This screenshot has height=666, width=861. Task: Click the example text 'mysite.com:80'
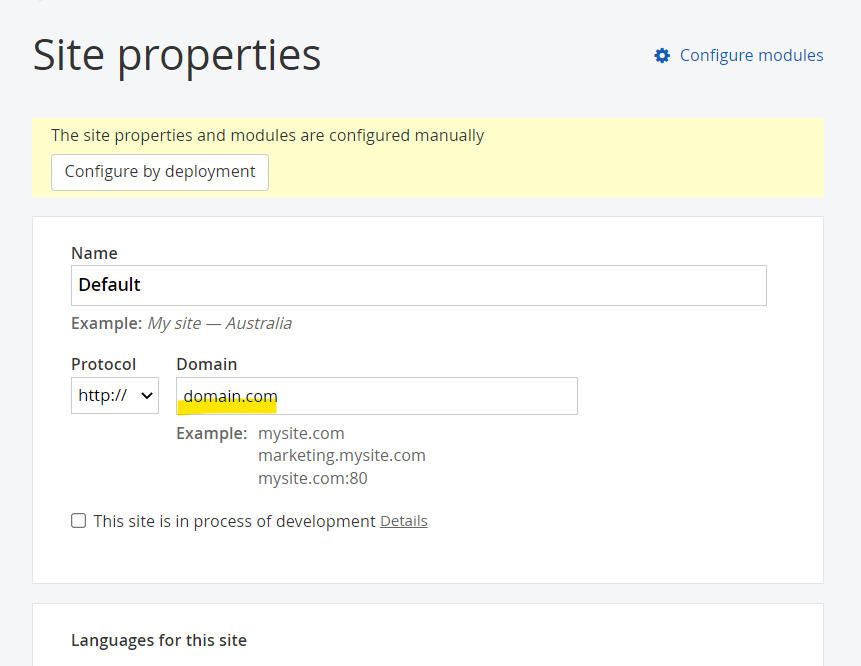312,478
